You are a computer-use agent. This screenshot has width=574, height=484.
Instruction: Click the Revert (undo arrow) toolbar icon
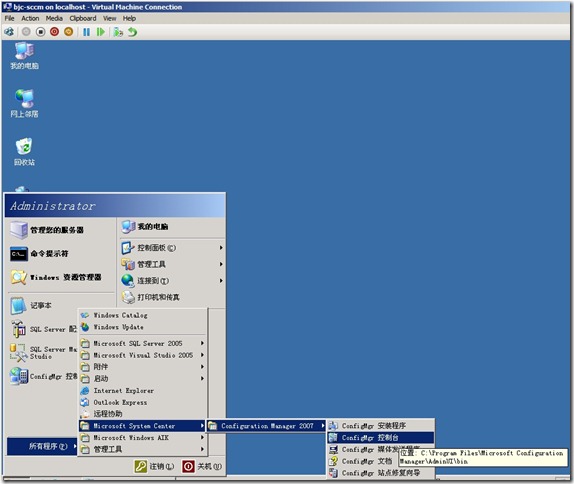click(x=132, y=32)
